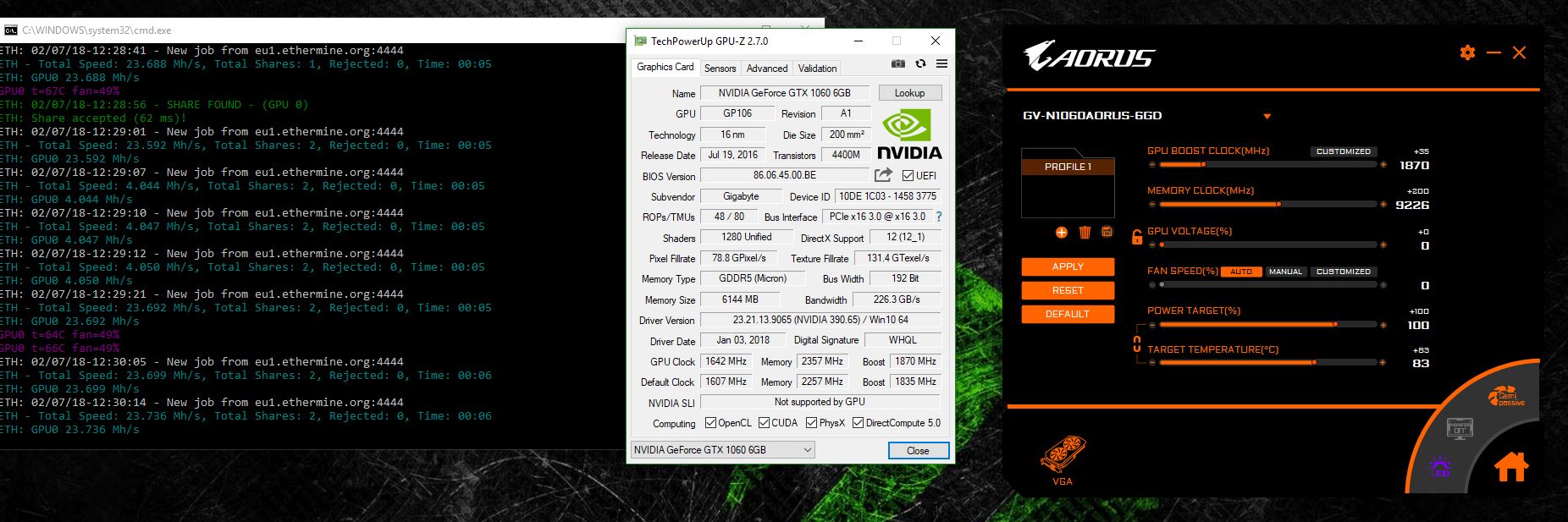1568x522 pixels.
Task: Increase Memory Clock with plus icon
Action: (x=1383, y=205)
